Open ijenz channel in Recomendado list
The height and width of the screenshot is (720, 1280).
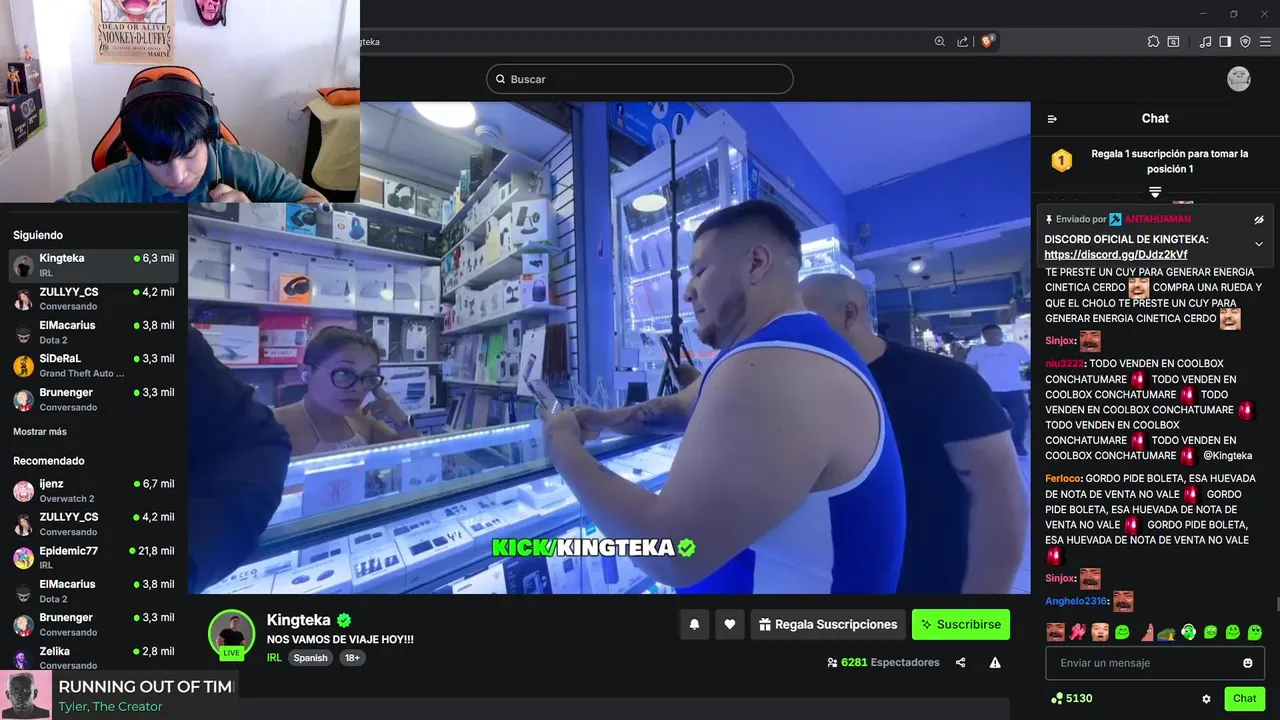94,491
